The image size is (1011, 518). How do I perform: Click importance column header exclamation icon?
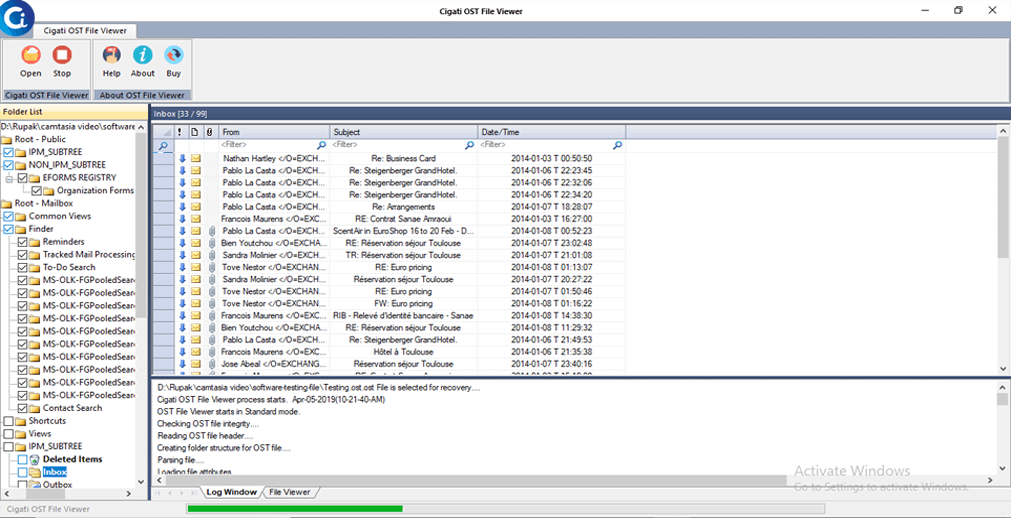(x=180, y=132)
